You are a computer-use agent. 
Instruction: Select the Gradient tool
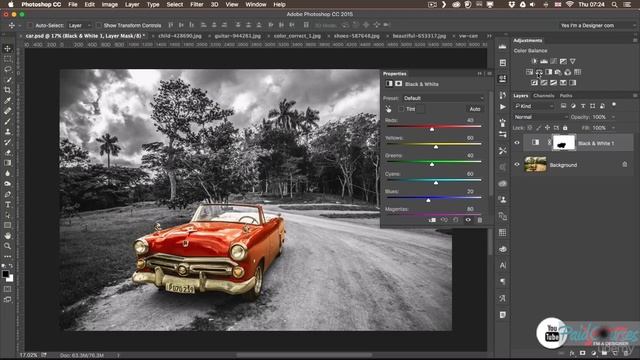pyautogui.click(x=7, y=163)
